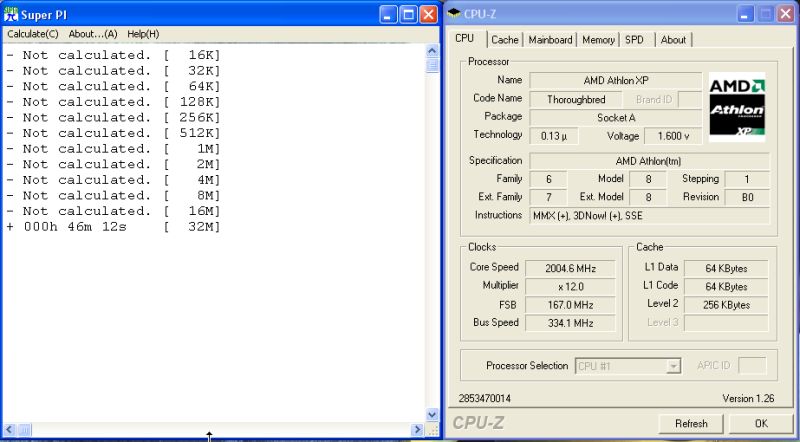This screenshot has height=442, width=800.
Task: Switch to the Mainboard tab in CPU-Z
Action: [x=550, y=40]
